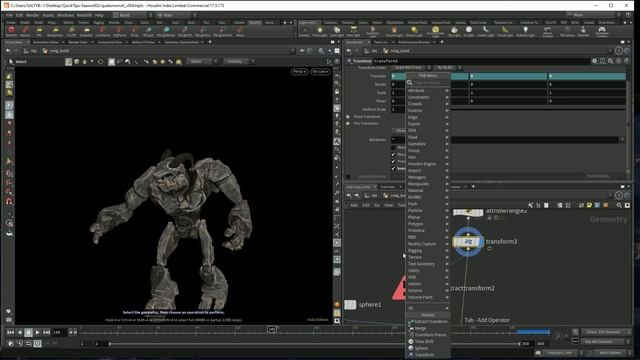Viewport: 640px width, 360px height.
Task: Open the Render menu
Action: tap(33, 15)
